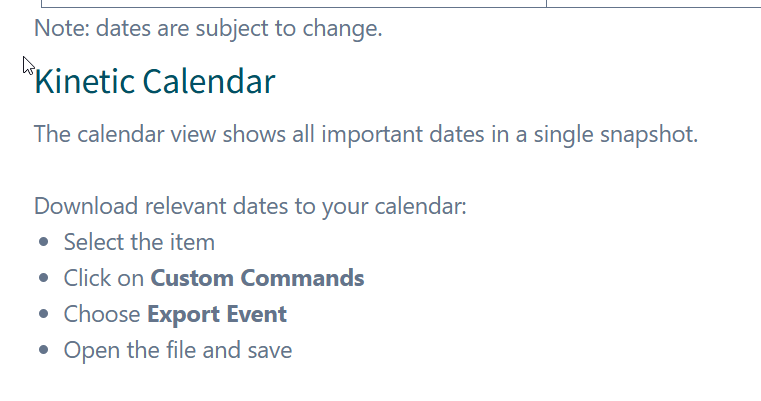Click the bullet before "Click on Custom Commands"
Image resolution: width=761 pixels, height=401 pixels.
(43, 279)
